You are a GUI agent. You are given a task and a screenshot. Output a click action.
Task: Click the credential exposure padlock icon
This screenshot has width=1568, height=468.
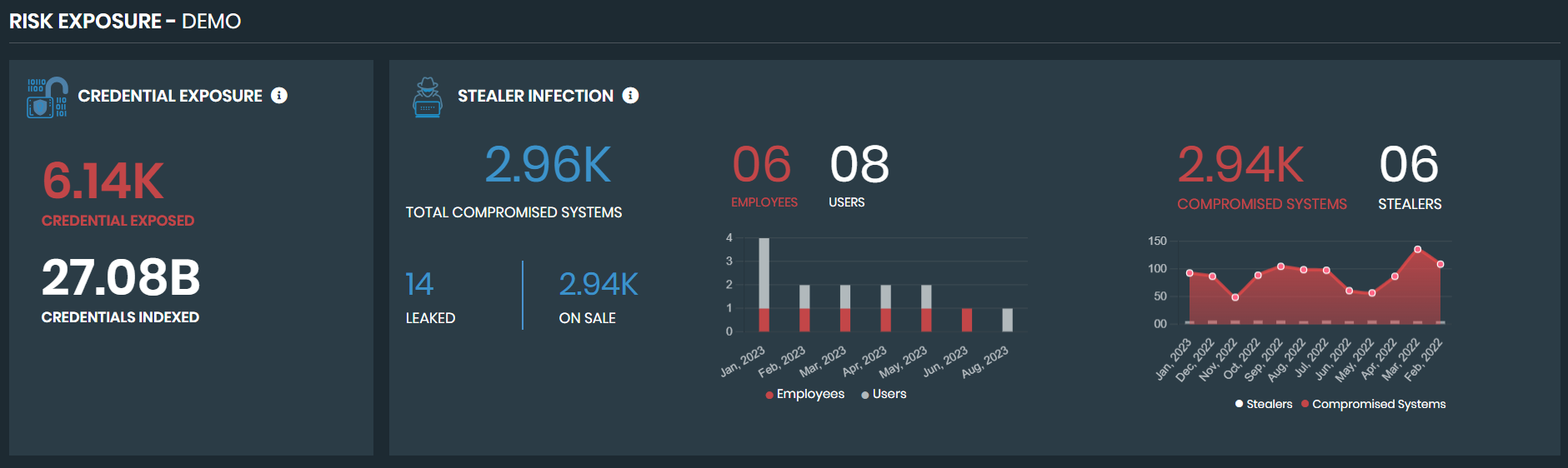click(48, 97)
